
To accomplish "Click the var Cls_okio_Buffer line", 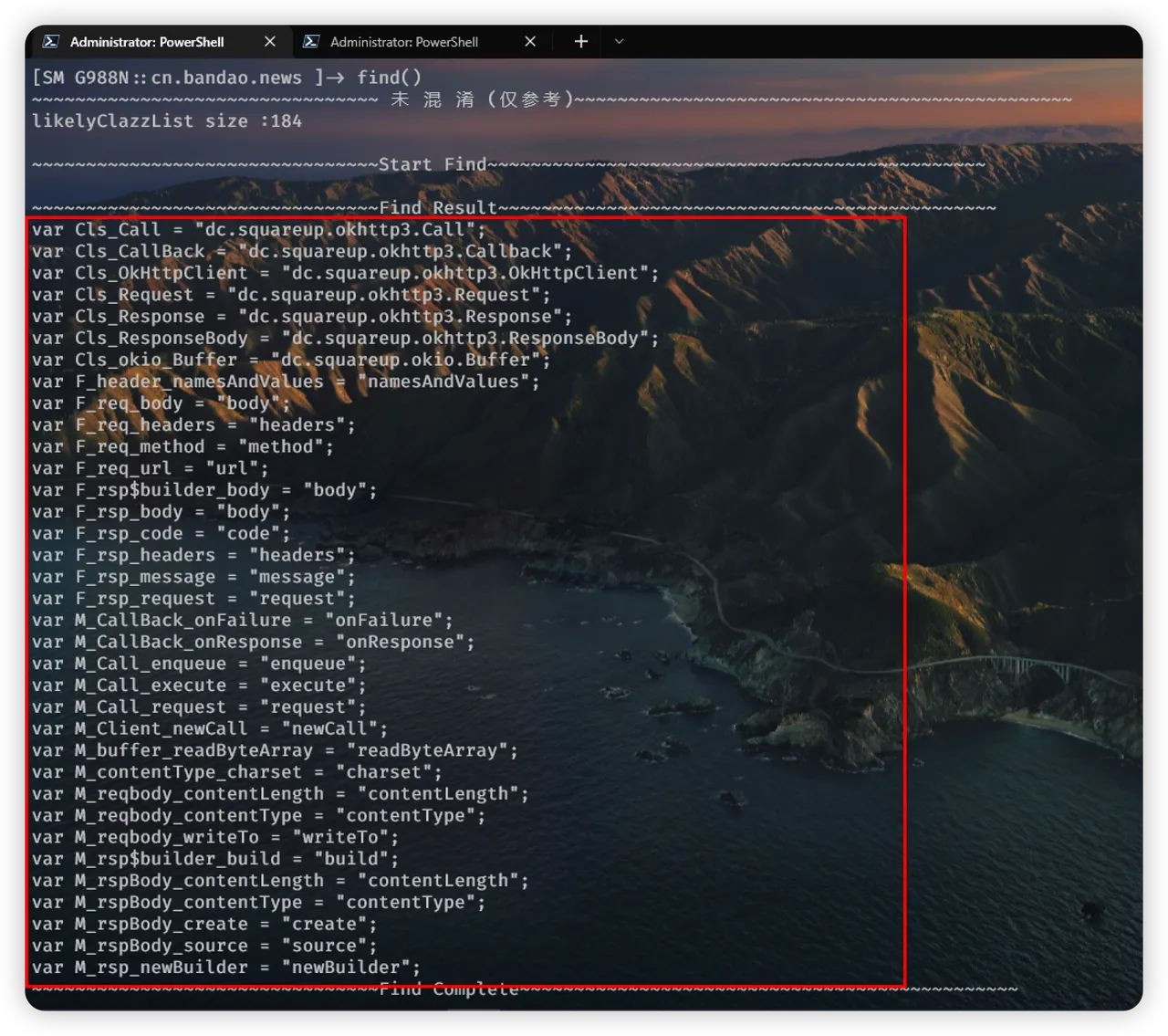I will [290, 360].
